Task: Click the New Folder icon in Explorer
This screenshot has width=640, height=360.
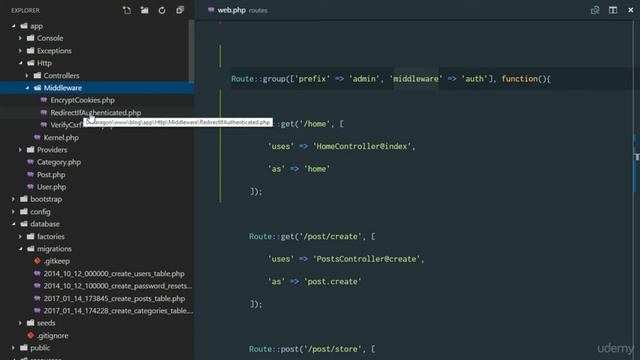Action: 144,10
